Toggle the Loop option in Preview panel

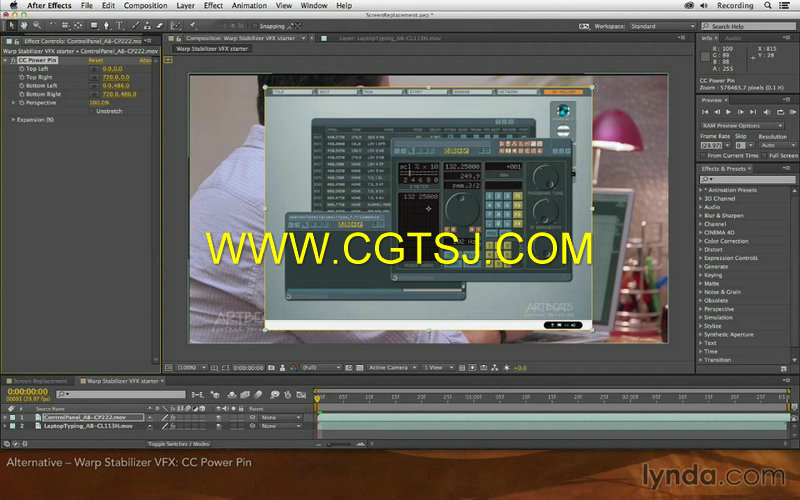[780, 112]
